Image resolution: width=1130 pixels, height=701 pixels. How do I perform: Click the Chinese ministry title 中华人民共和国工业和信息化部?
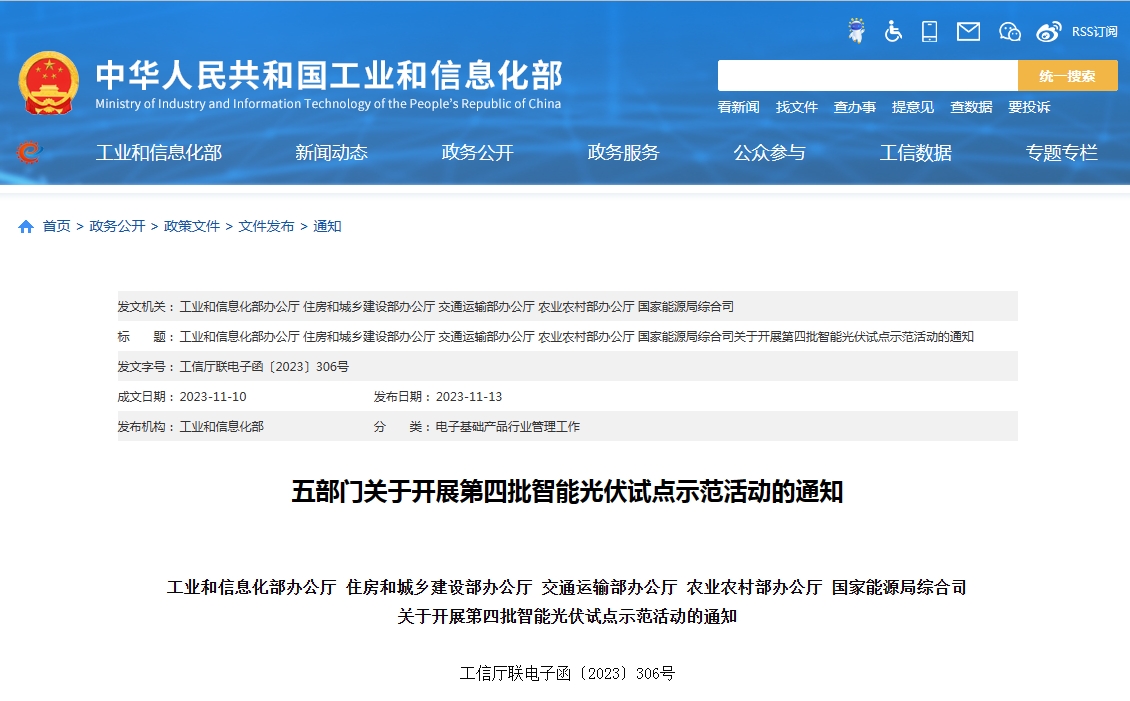click(329, 75)
